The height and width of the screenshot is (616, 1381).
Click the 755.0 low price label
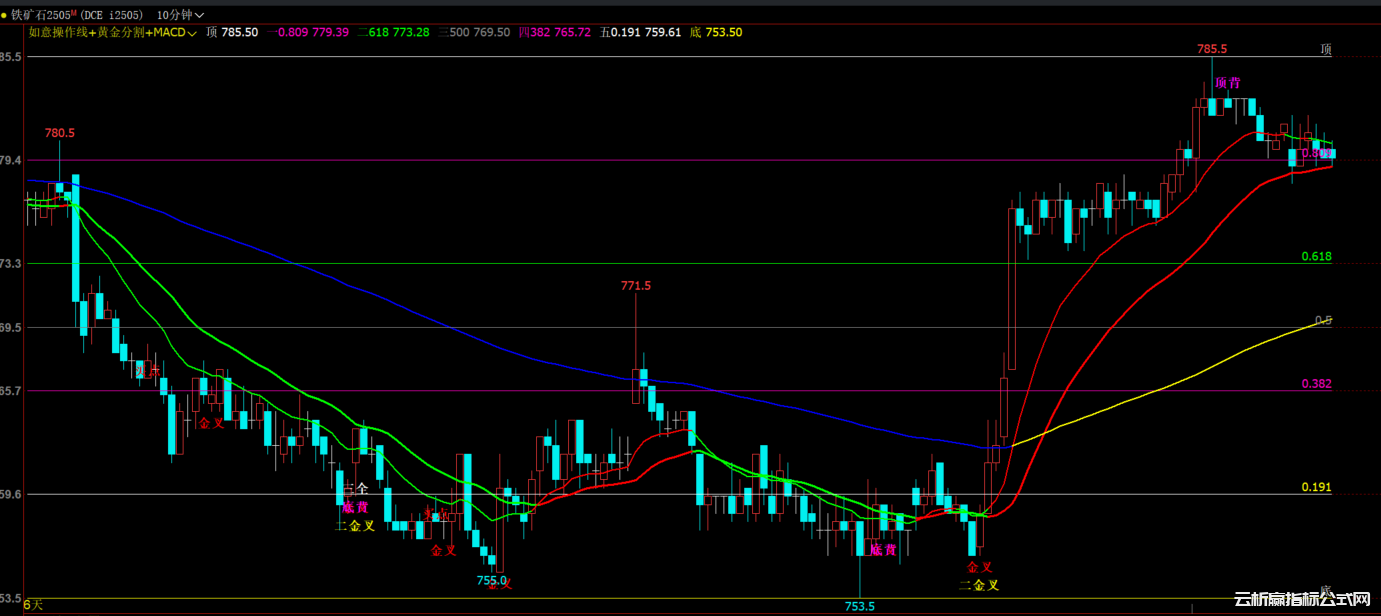click(x=491, y=580)
